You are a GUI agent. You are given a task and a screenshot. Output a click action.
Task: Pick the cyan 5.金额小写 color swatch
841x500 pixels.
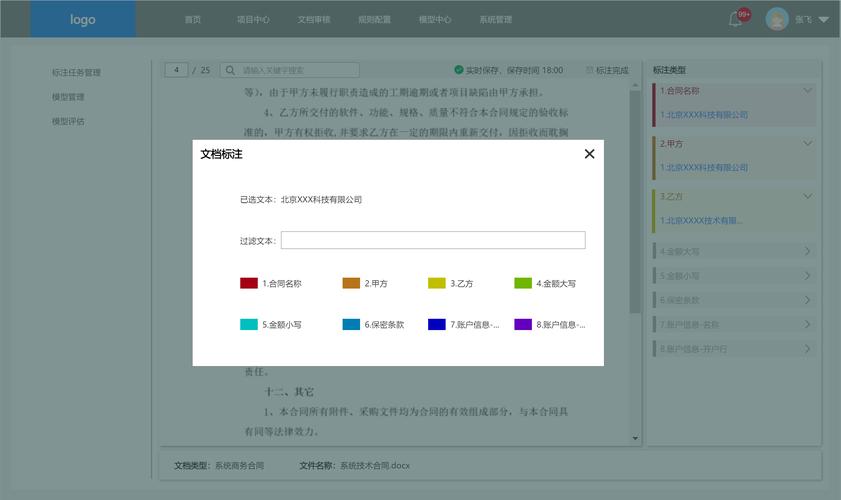point(249,325)
